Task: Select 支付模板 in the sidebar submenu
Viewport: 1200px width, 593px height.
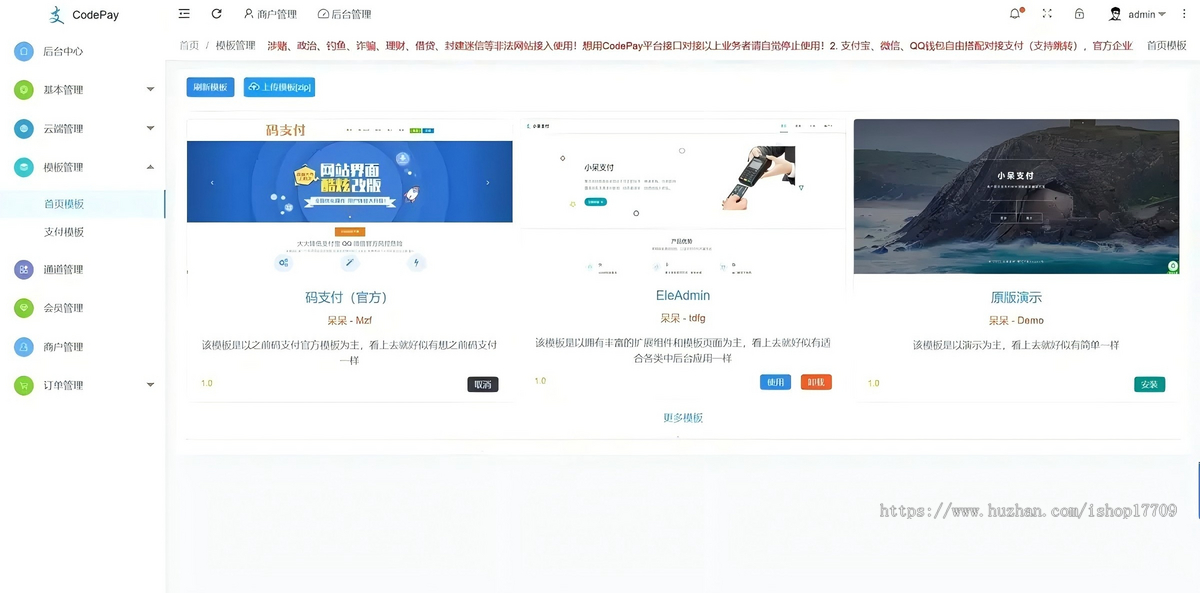Action: tap(64, 232)
